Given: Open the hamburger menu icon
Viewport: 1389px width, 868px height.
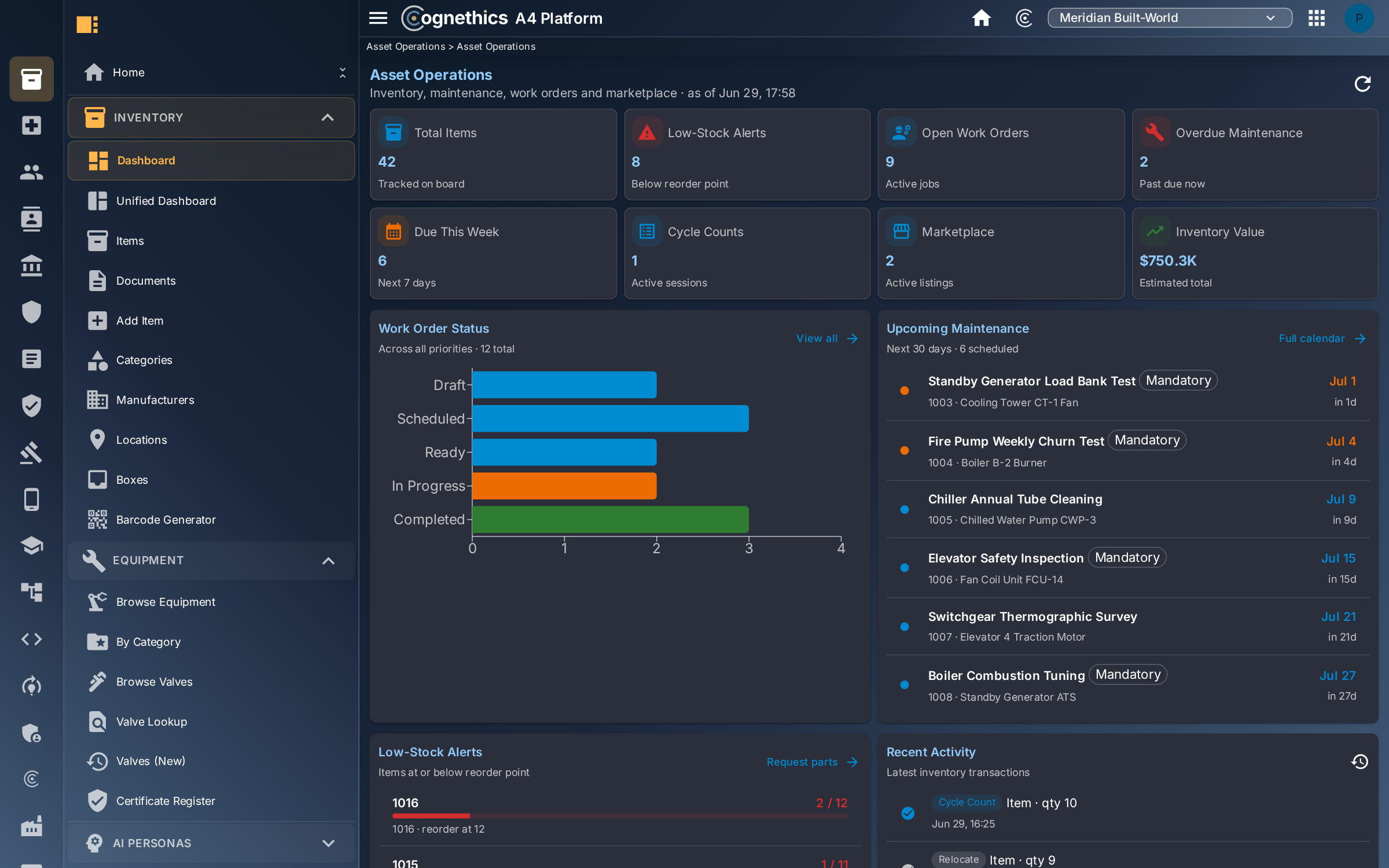Looking at the screenshot, I should [378, 18].
